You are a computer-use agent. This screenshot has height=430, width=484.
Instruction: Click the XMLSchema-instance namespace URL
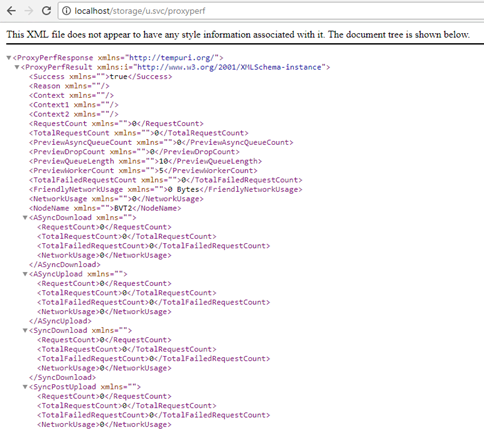[229, 67]
